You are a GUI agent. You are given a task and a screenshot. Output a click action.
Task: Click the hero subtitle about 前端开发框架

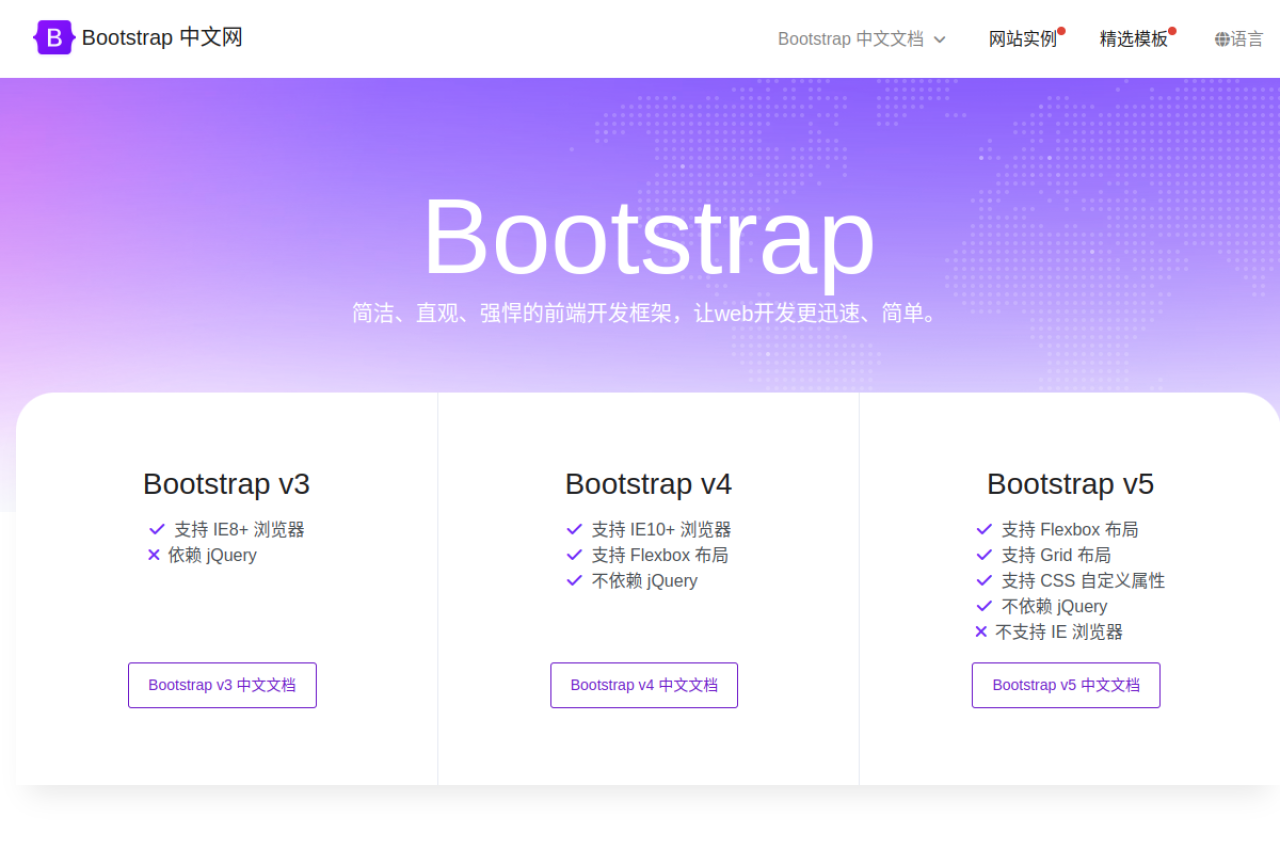pyautogui.click(x=648, y=313)
